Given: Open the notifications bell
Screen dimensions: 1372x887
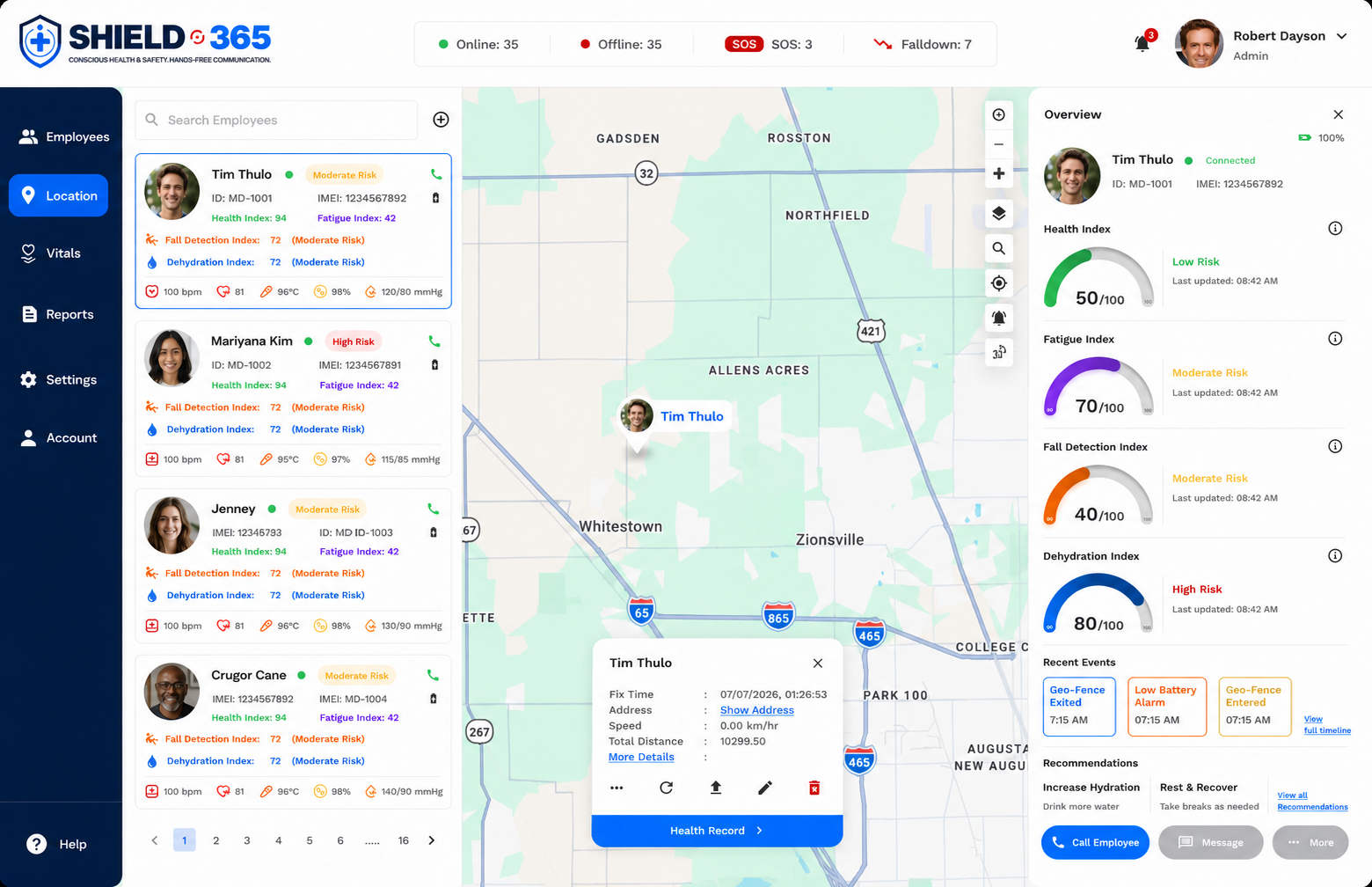Looking at the screenshot, I should tap(1142, 42).
